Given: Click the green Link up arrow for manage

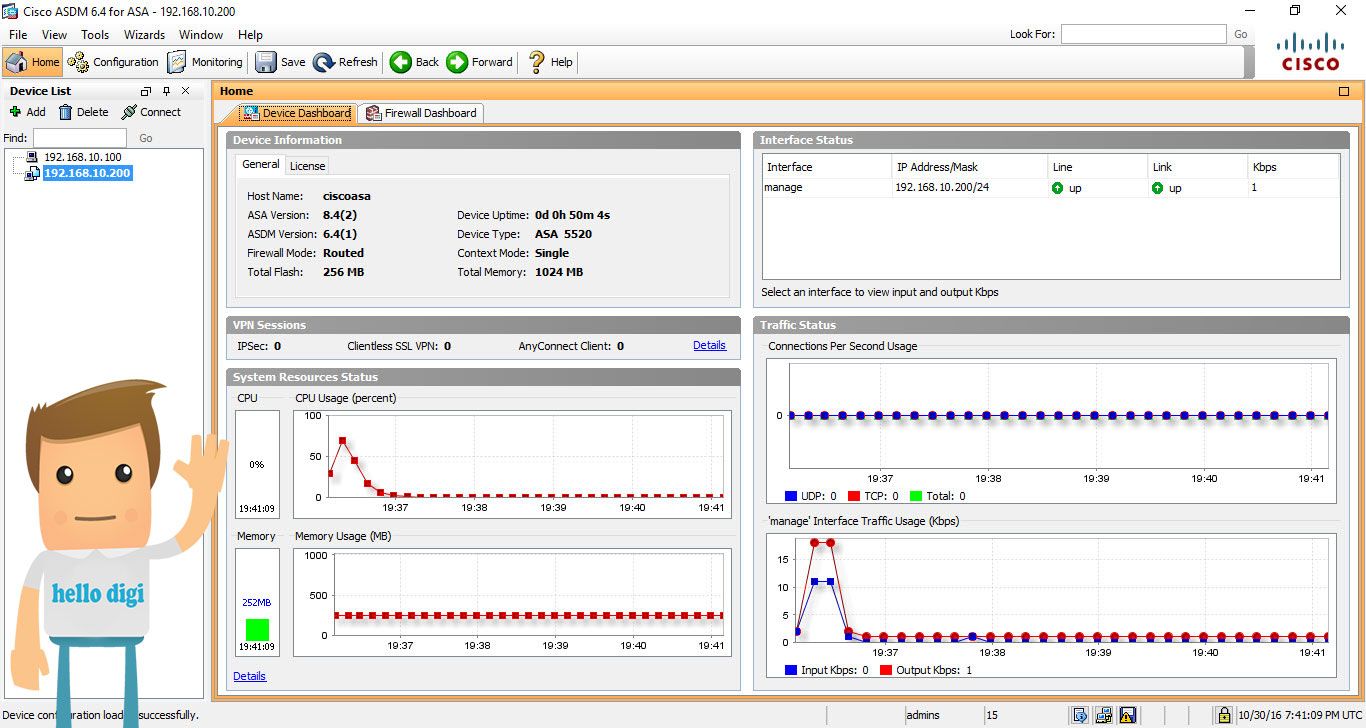Looking at the screenshot, I should tap(1158, 188).
